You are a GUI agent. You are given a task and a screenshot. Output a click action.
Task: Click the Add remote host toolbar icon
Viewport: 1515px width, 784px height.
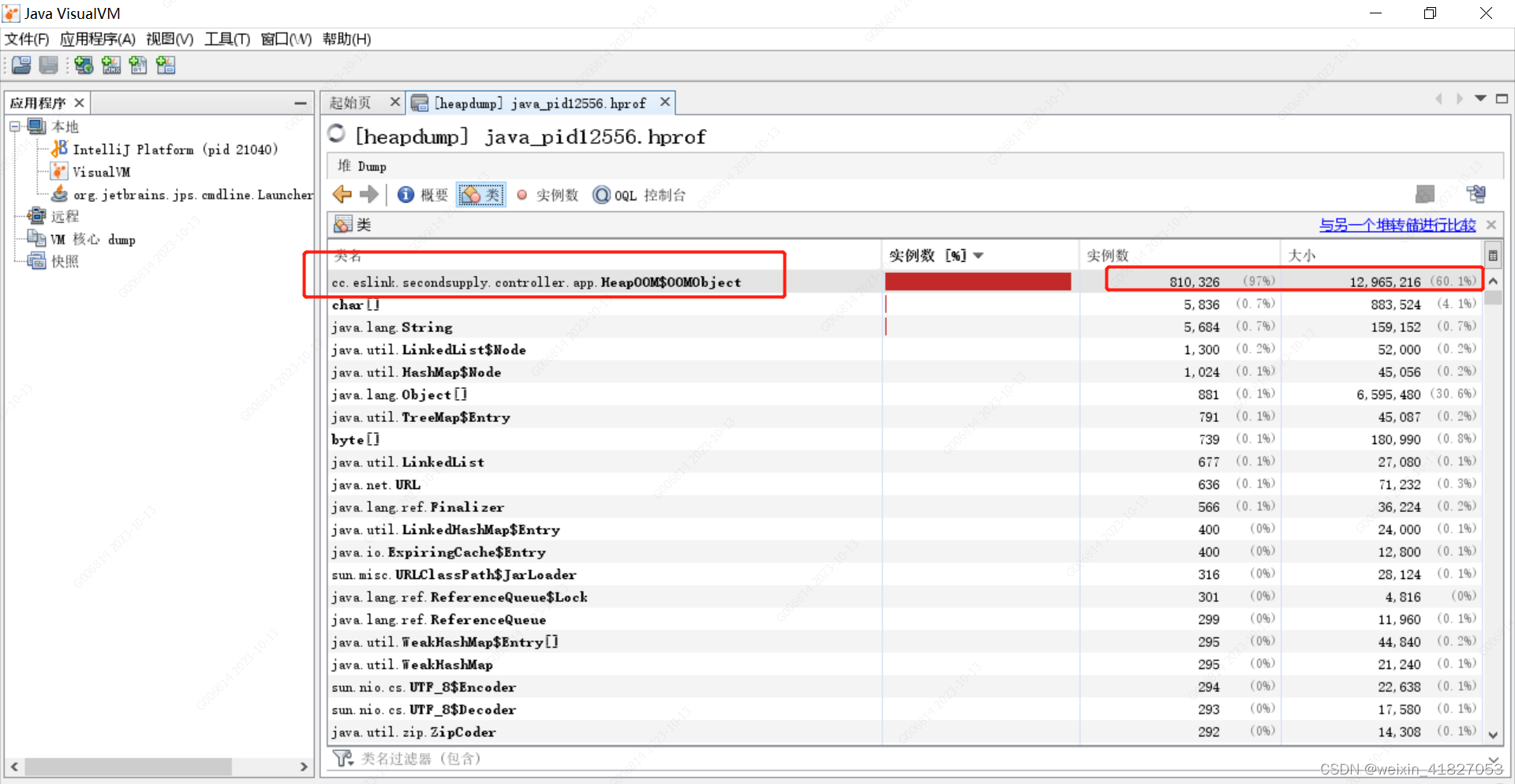point(84,65)
